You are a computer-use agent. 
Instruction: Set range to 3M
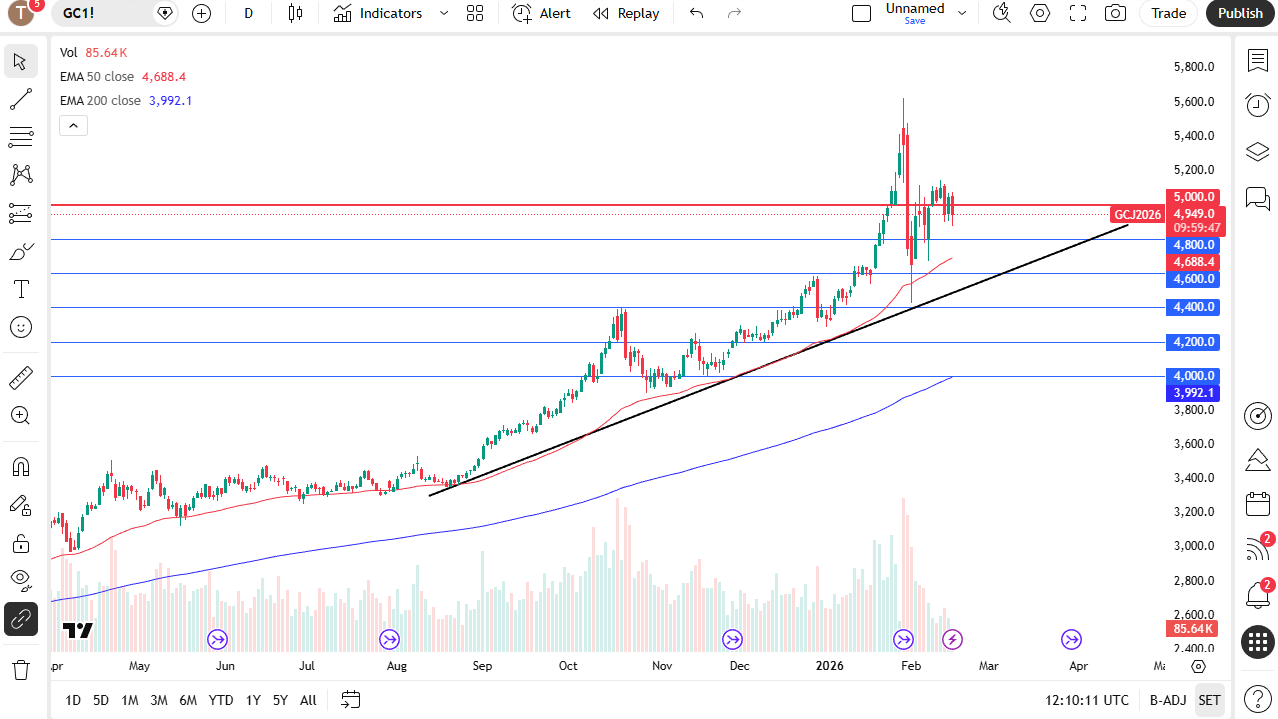click(x=159, y=700)
